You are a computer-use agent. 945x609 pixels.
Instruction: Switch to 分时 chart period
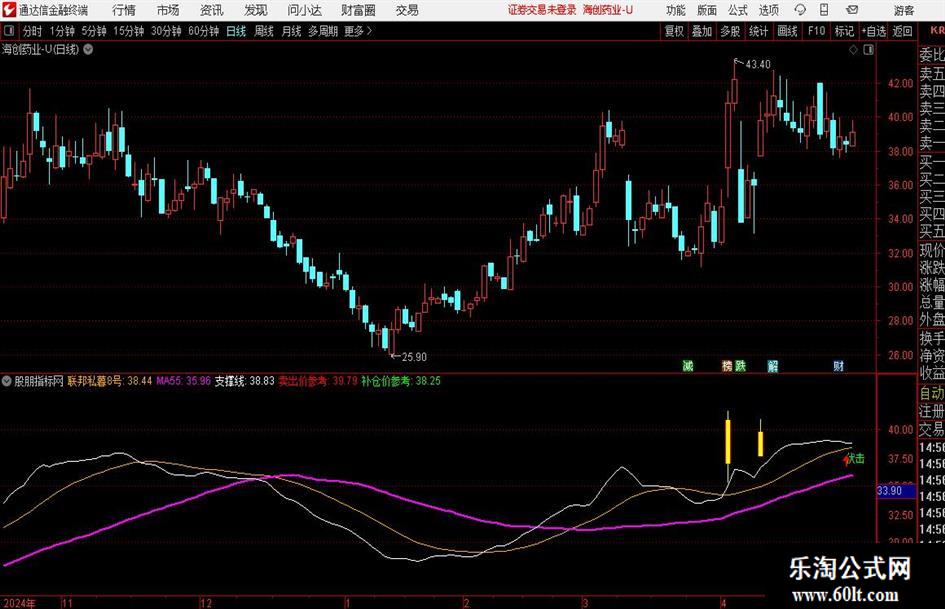pos(33,31)
